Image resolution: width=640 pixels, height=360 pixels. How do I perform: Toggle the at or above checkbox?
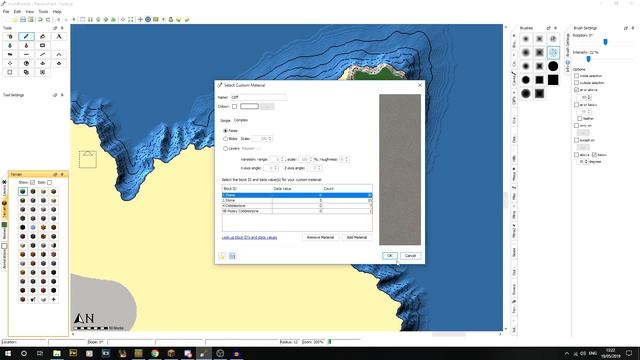click(576, 90)
